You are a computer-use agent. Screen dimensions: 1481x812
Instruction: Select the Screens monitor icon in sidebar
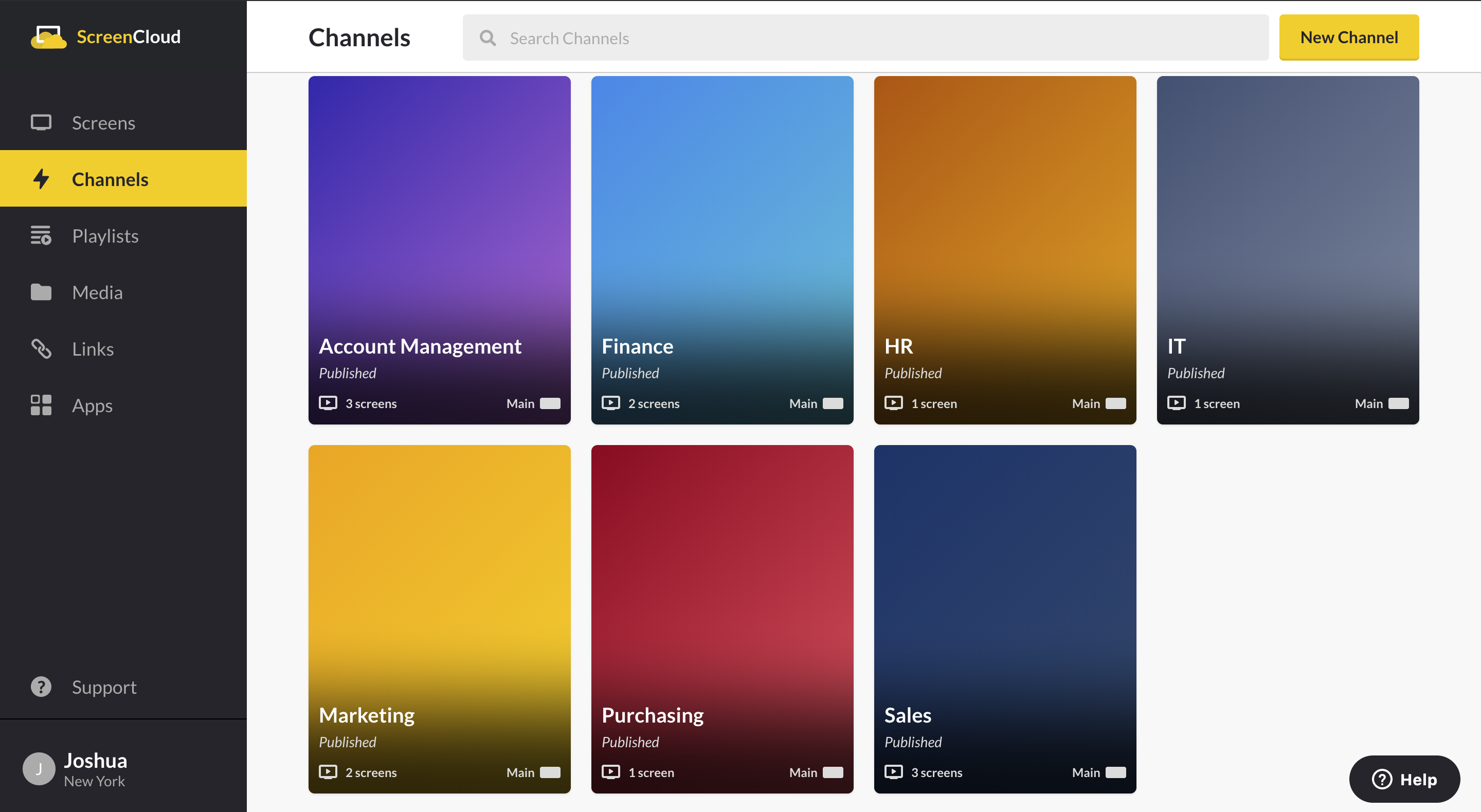41,122
